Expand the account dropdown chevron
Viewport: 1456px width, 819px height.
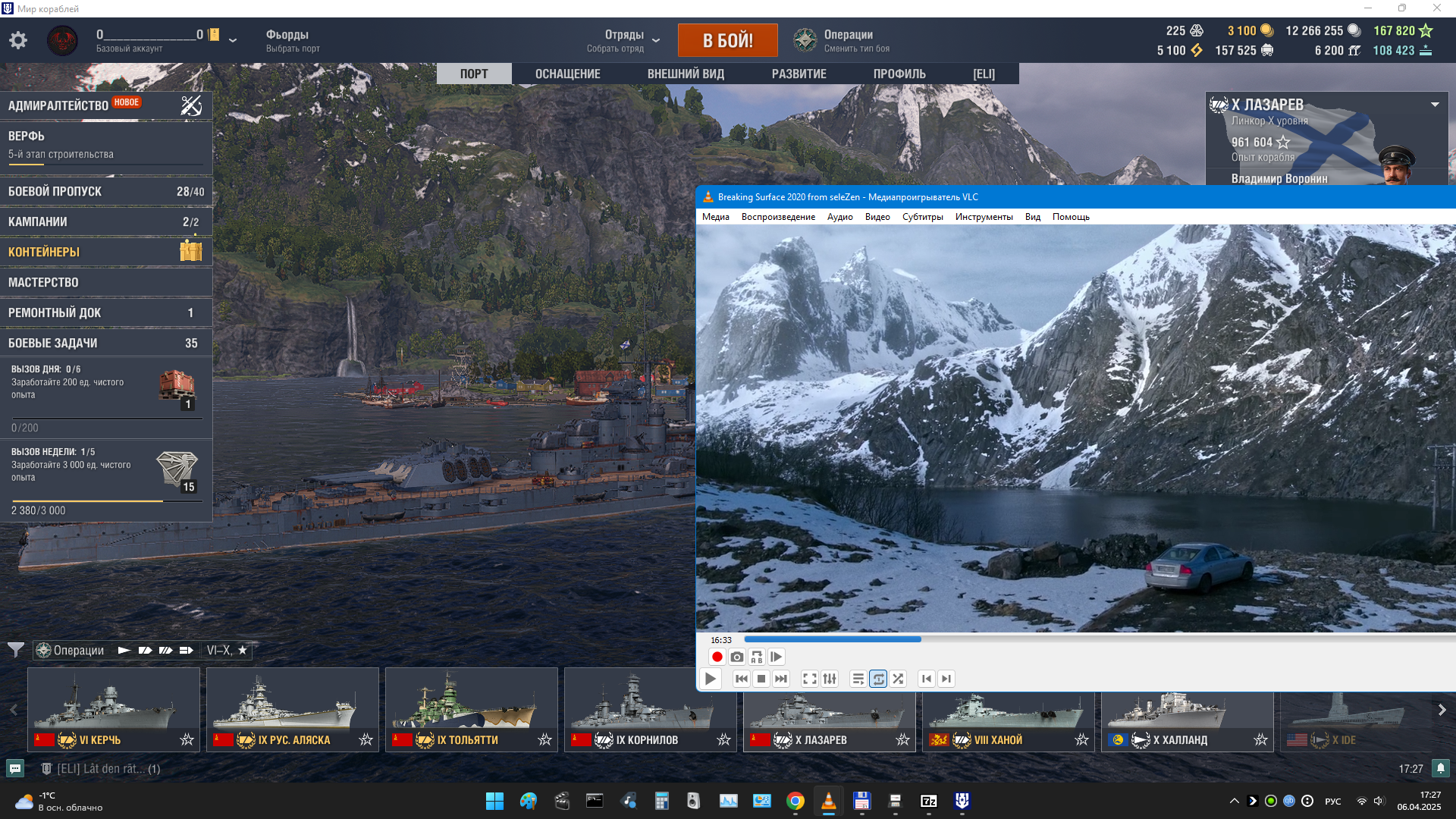(233, 40)
